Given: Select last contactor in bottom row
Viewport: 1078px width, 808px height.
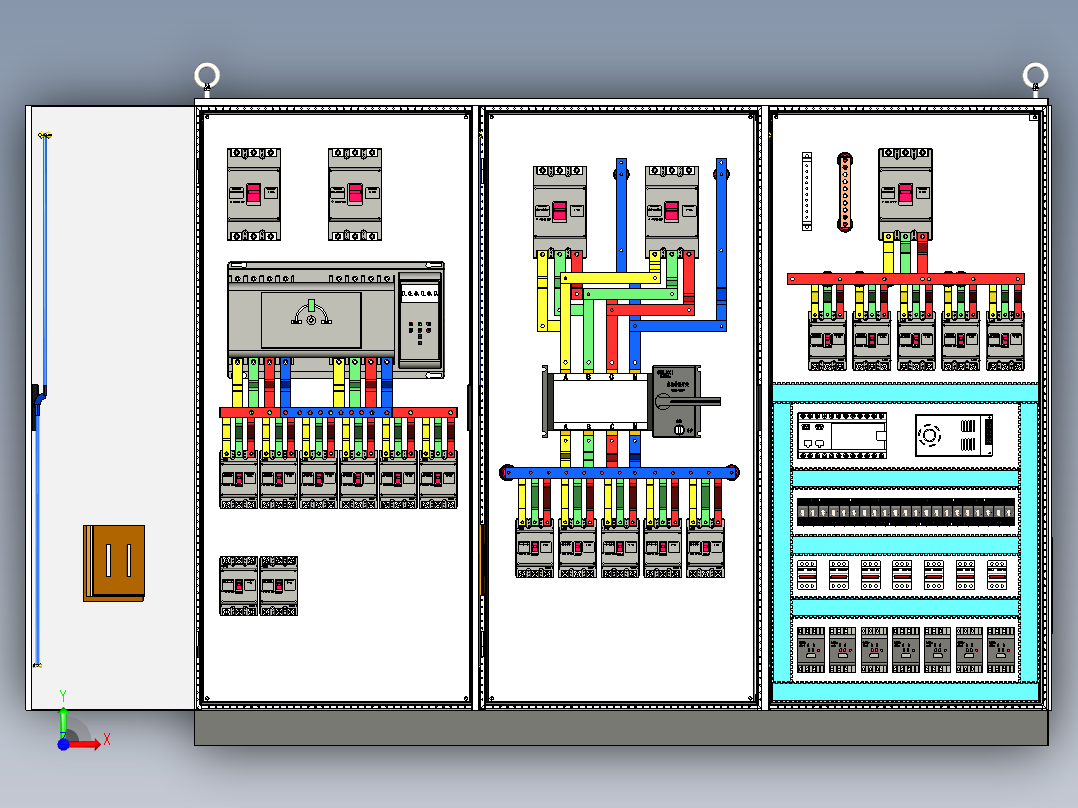Looking at the screenshot, I should pyautogui.click(x=1001, y=649).
